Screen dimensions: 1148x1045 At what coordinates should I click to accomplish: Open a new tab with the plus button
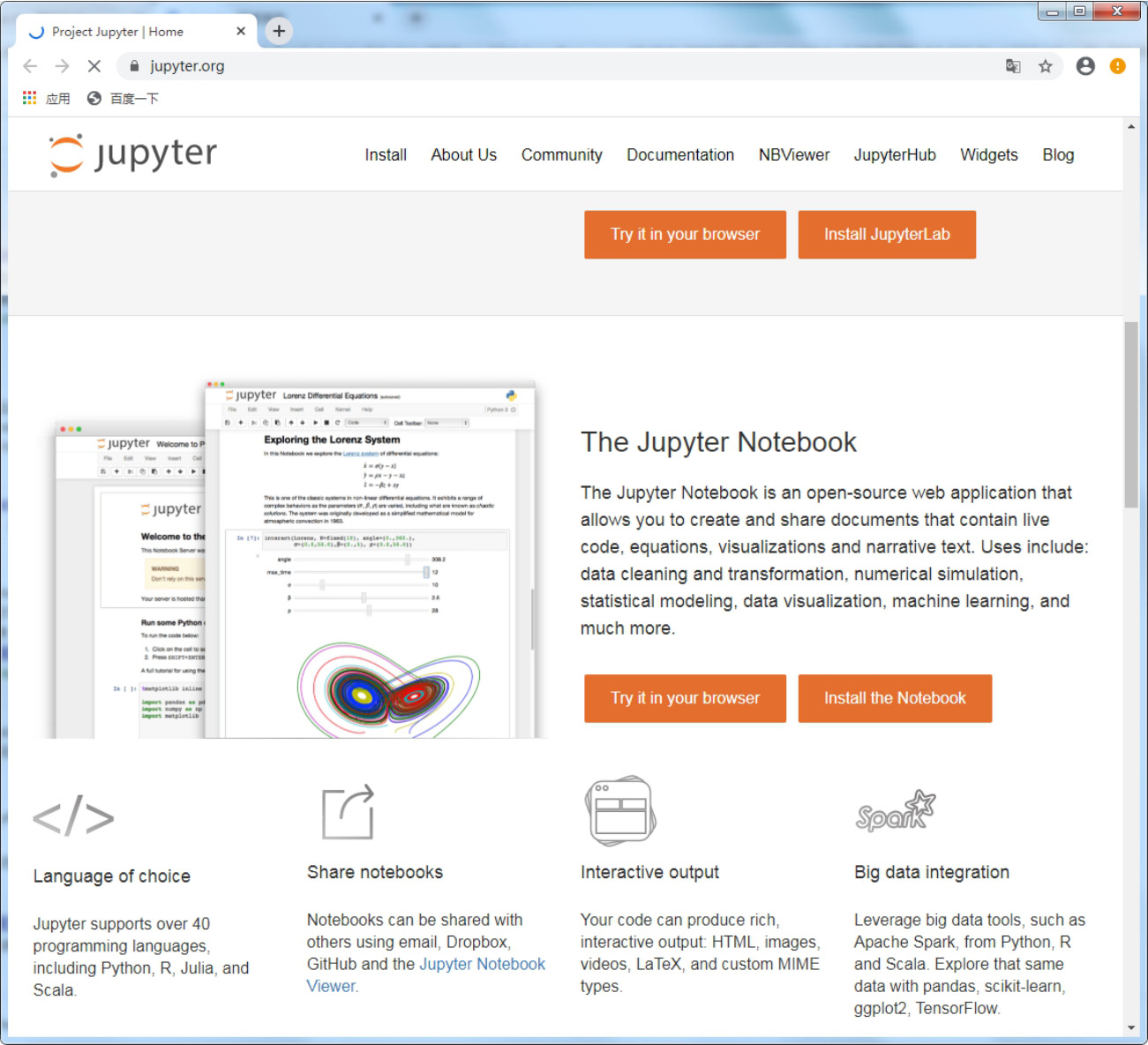[x=279, y=31]
